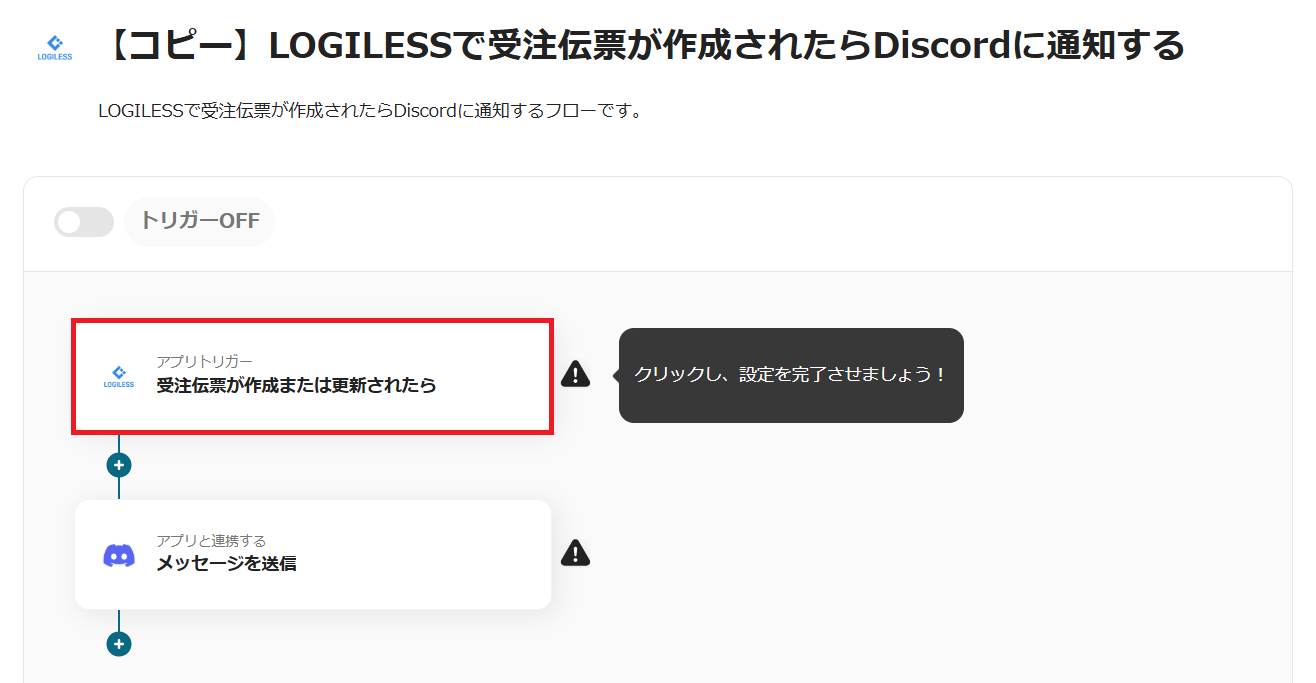The image size is (1316, 683).
Task: Click the warning icon beside the app trigger step
Action: point(575,374)
